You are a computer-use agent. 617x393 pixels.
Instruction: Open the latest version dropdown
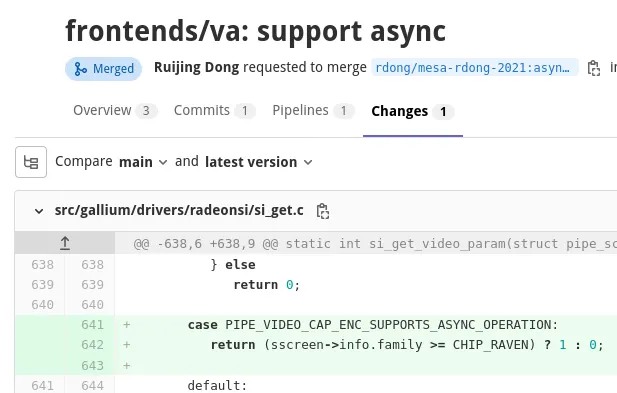tap(259, 162)
